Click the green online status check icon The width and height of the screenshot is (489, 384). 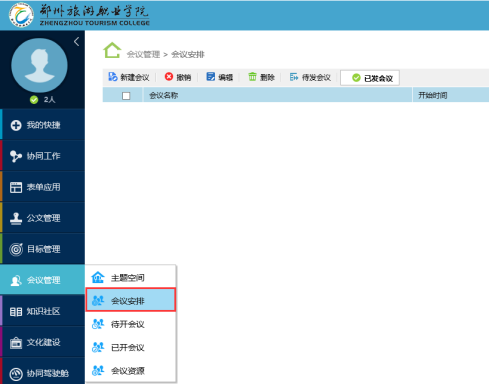pos(34,100)
